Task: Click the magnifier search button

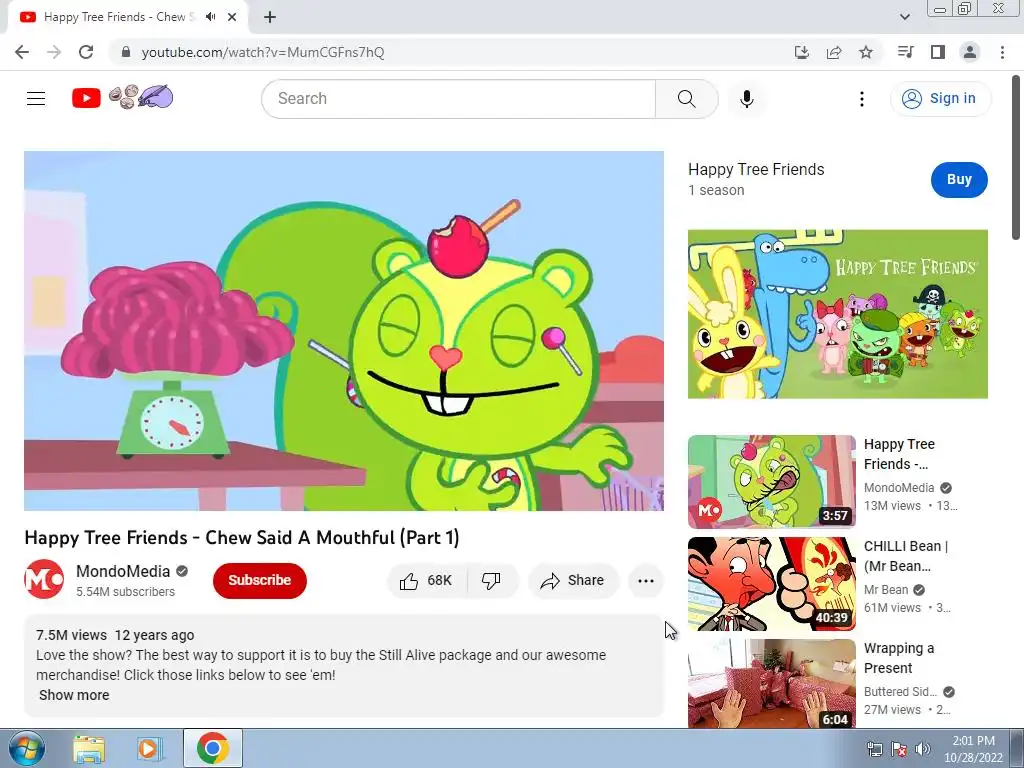Action: click(x=686, y=99)
